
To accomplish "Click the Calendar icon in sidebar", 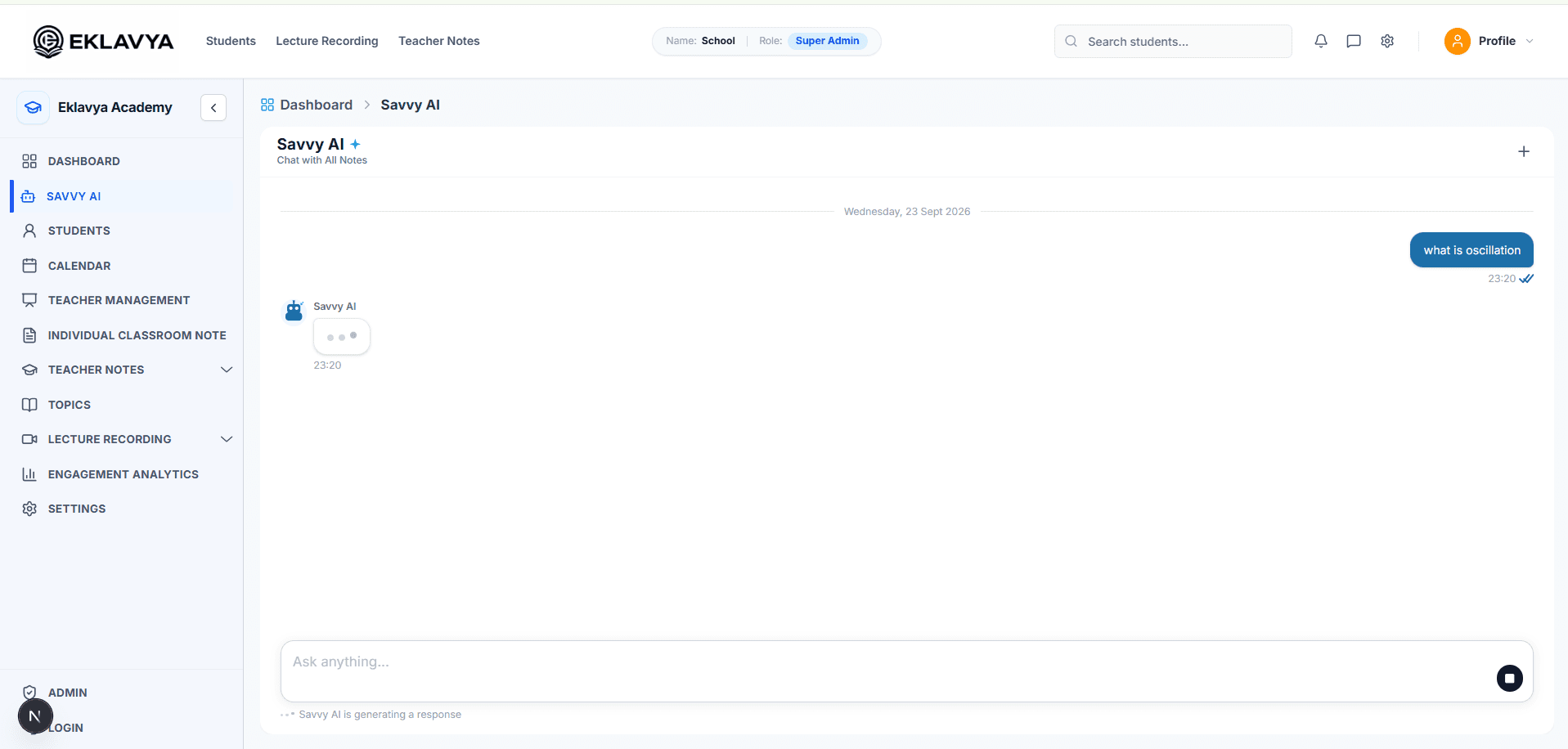I will [x=29, y=266].
